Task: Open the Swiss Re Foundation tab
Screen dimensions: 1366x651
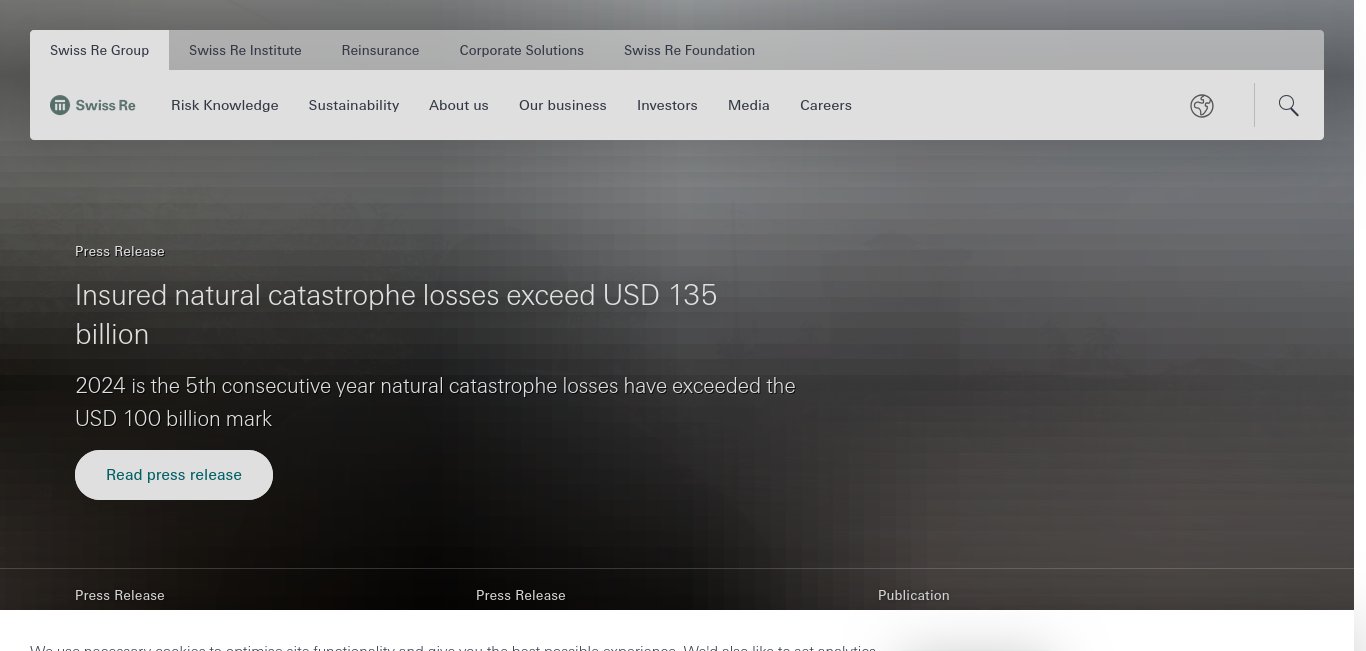Action: pos(689,50)
